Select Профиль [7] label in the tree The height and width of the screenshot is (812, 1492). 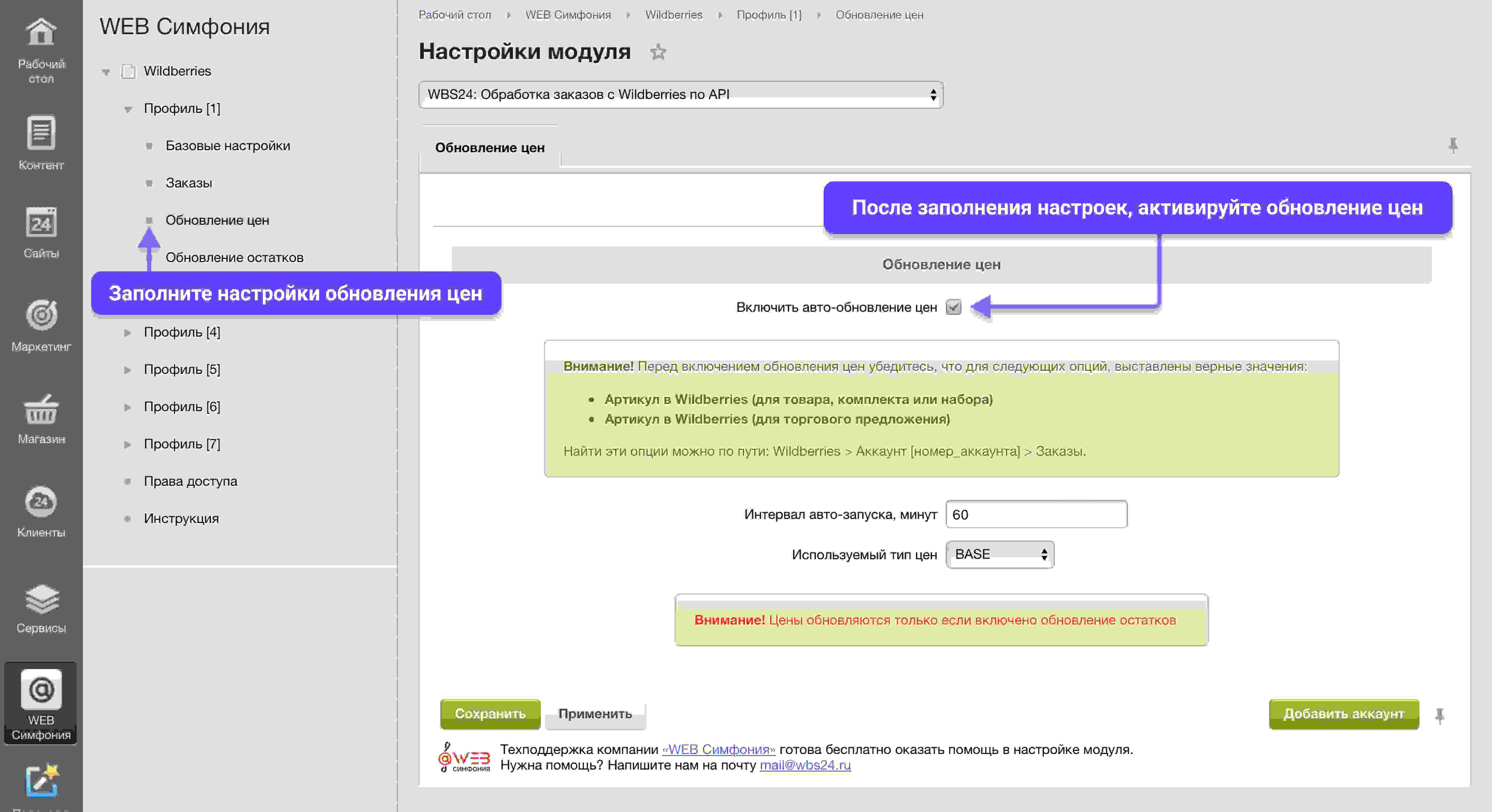point(182,444)
